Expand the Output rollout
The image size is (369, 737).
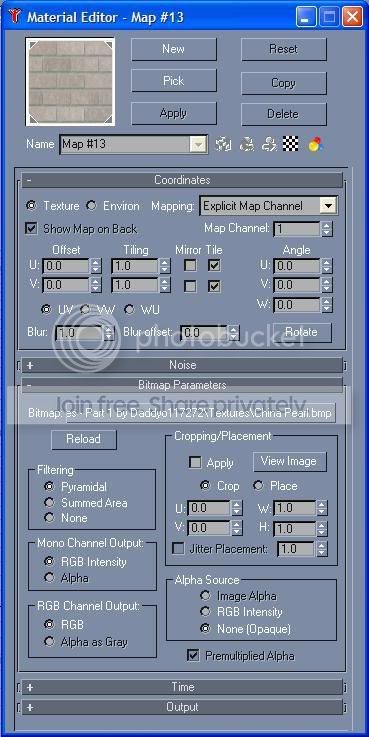click(182, 707)
